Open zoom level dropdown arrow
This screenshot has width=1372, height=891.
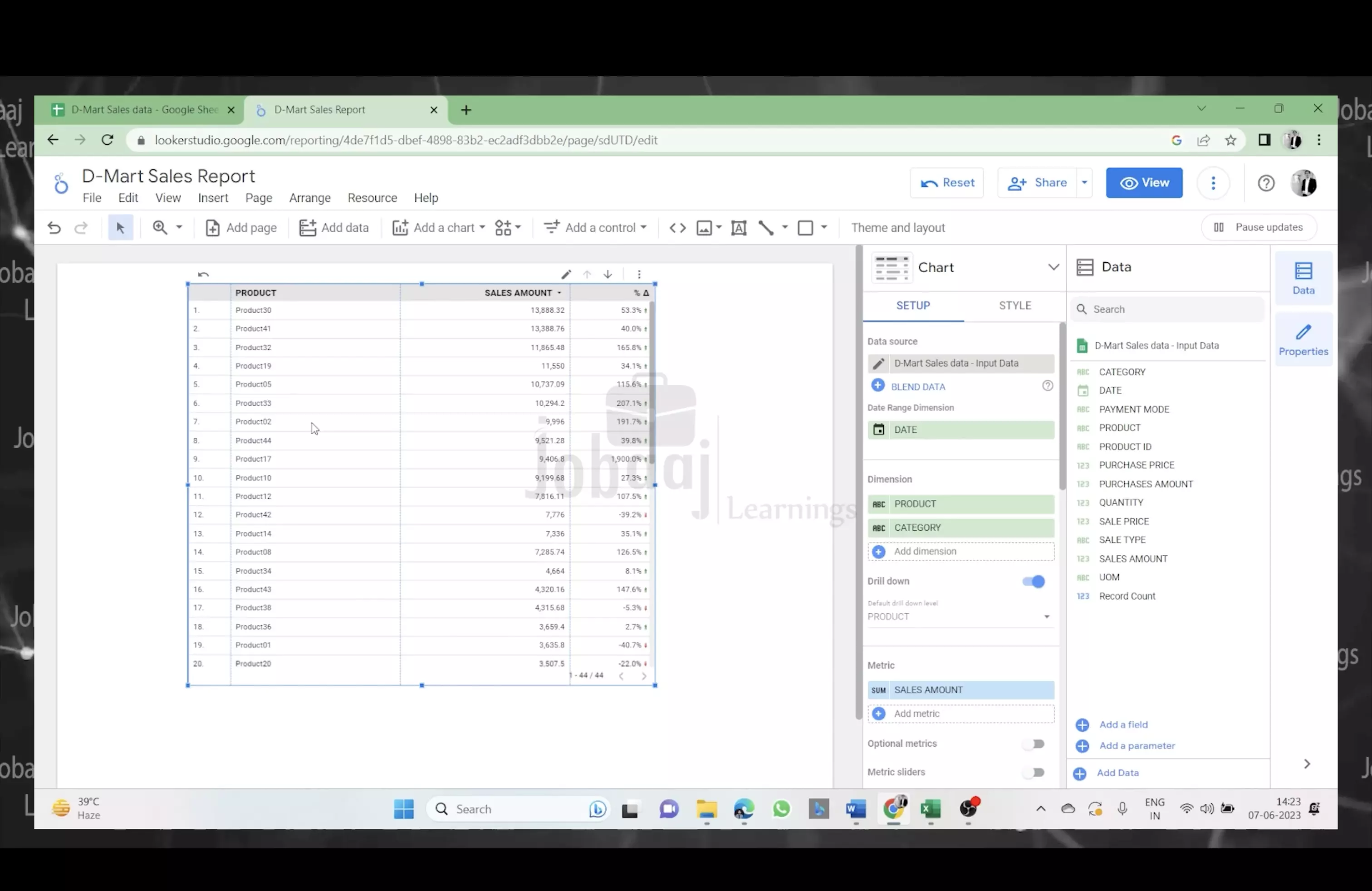coord(179,227)
